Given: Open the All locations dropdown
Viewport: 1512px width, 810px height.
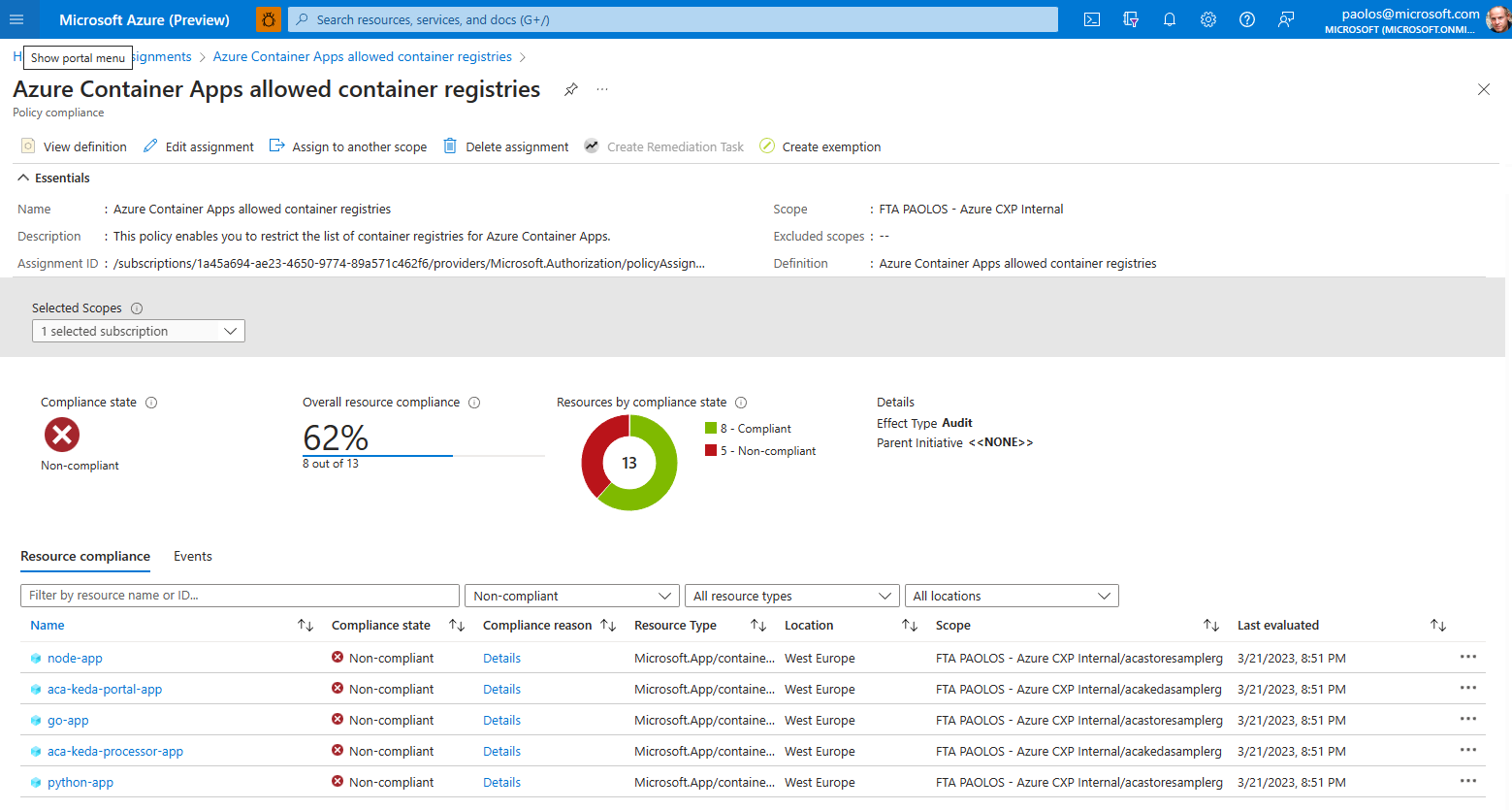Looking at the screenshot, I should (x=1012, y=596).
